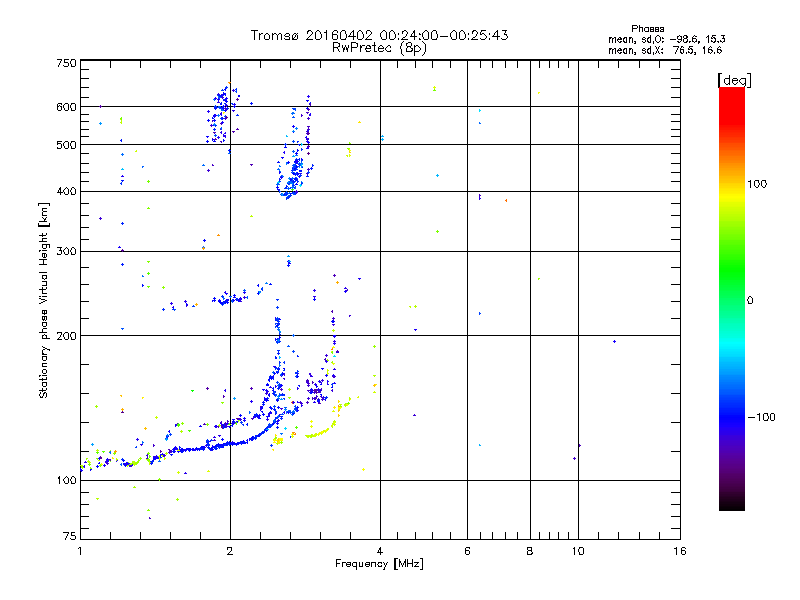The image size is (800, 600).
Task: Click the x-axis label '8'
Action: (x=530, y=551)
